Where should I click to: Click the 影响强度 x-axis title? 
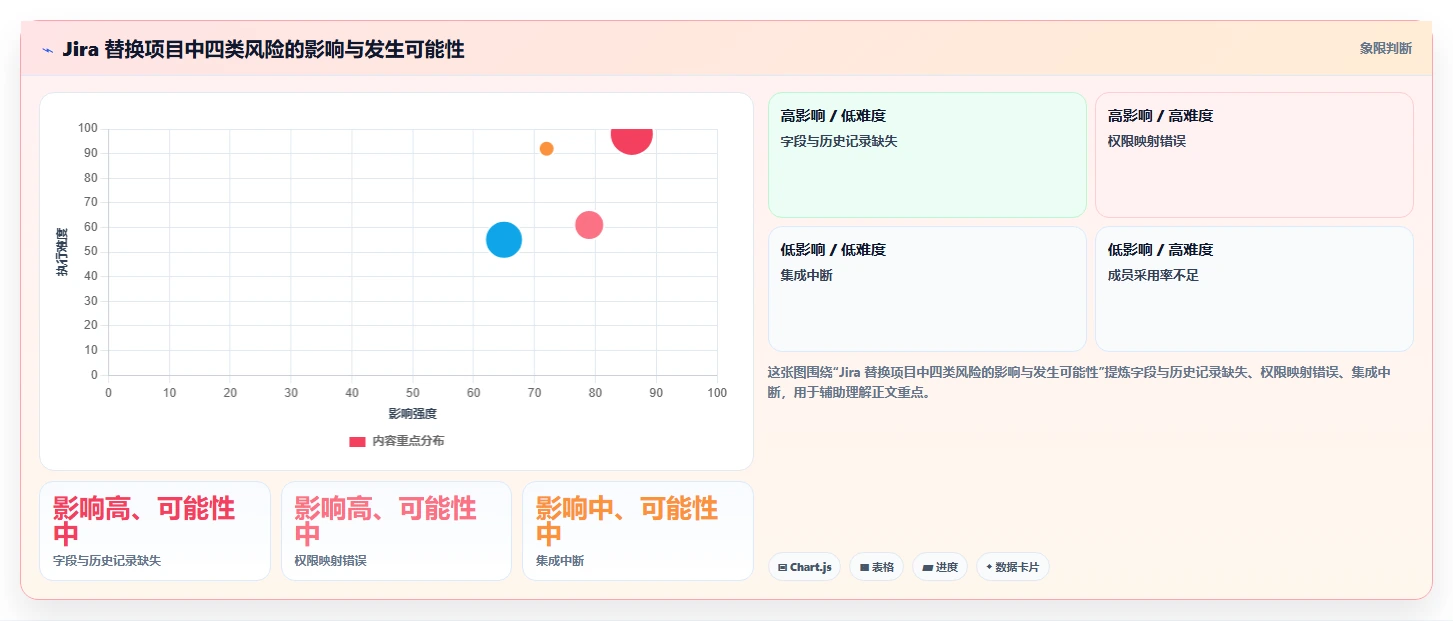pyautogui.click(x=413, y=413)
